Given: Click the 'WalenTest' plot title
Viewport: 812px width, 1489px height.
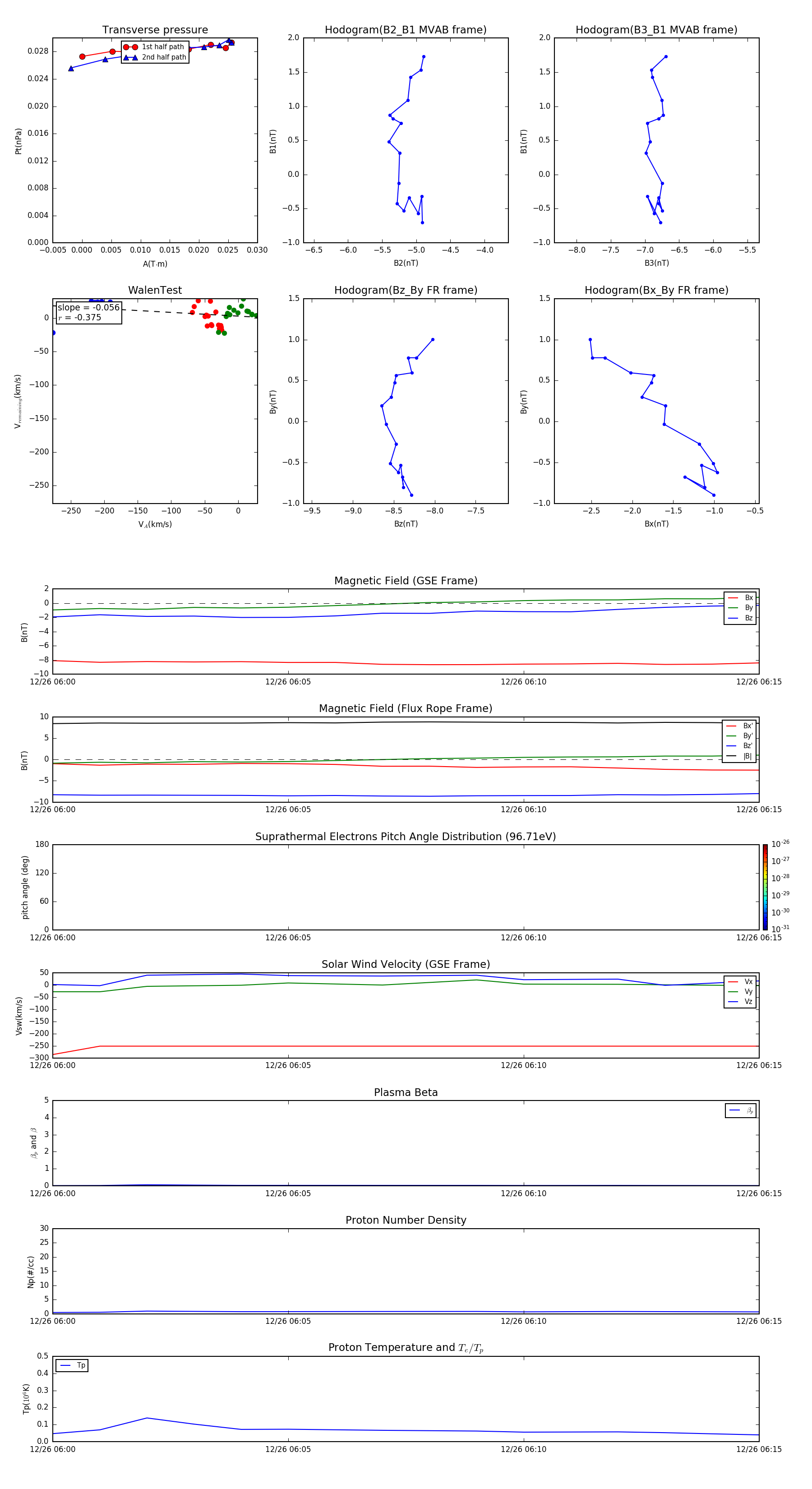Looking at the screenshot, I should click(155, 290).
